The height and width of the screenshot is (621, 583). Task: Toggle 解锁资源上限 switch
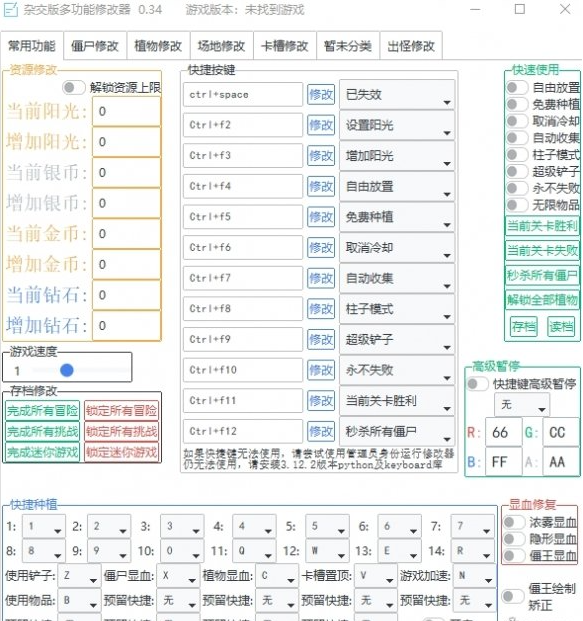tap(73, 87)
